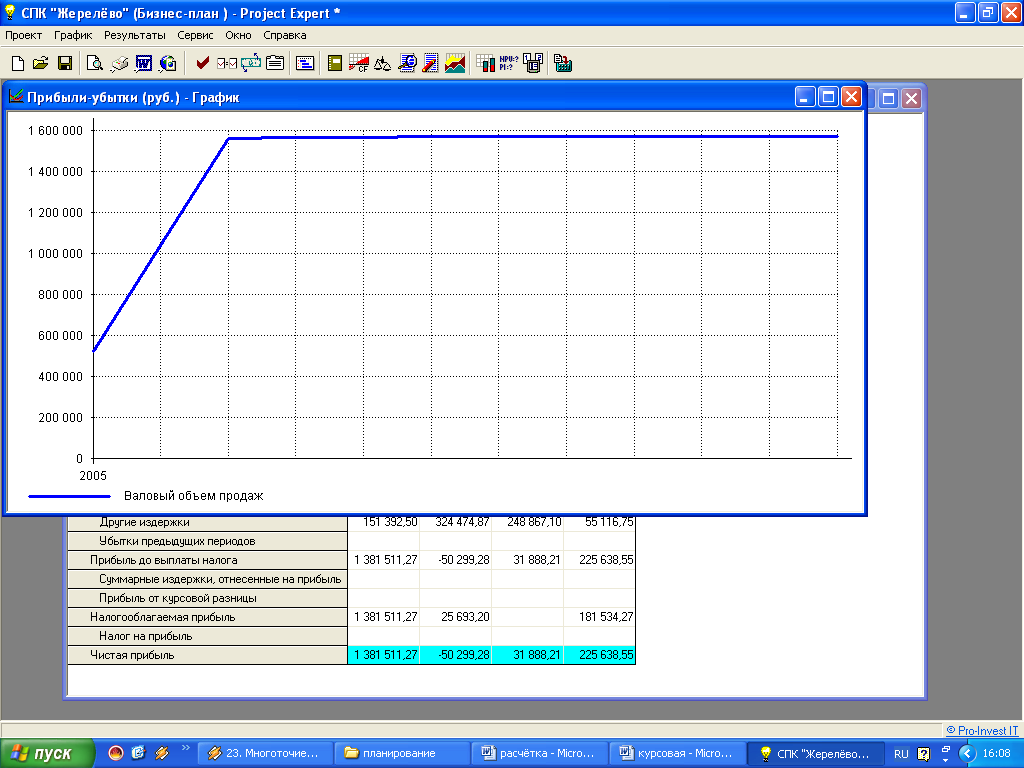Open print preview magnifier icon
Screen dimensions: 1024x768
pyautogui.click(x=95, y=63)
